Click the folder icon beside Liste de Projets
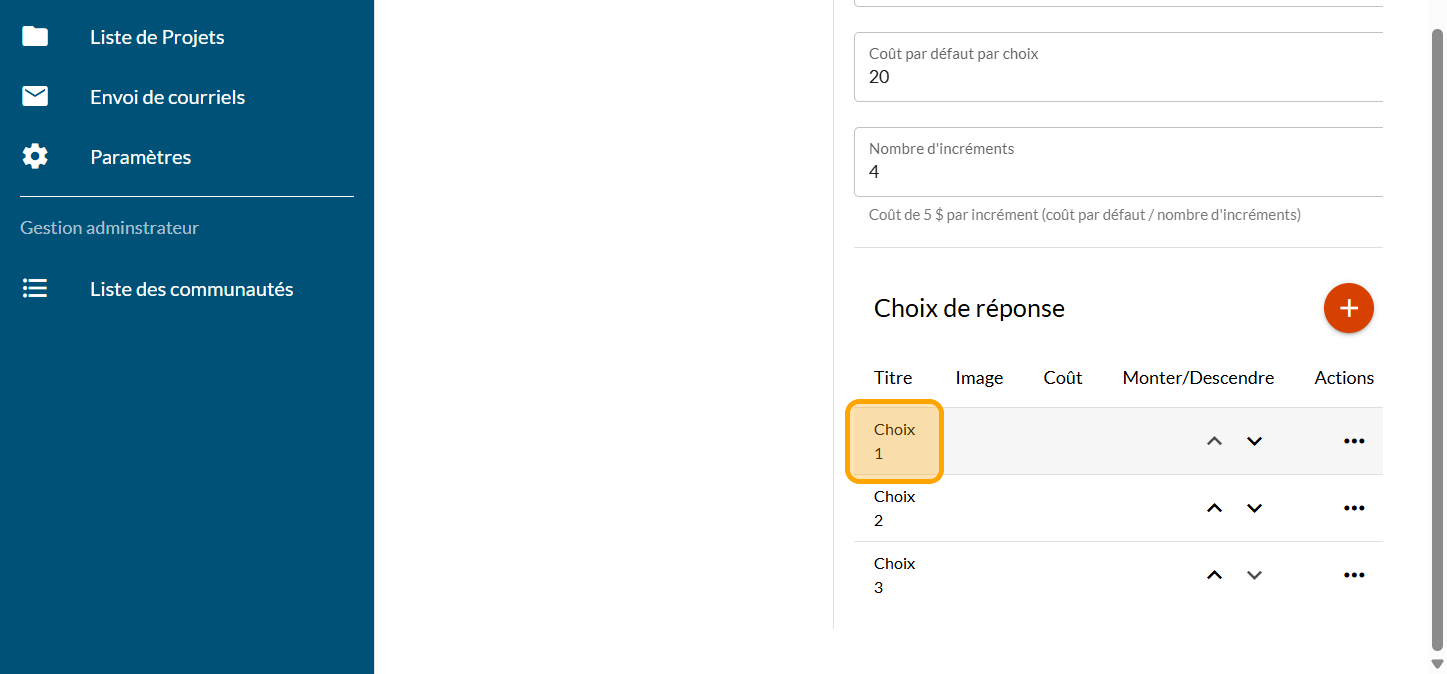The image size is (1447, 674). tap(35, 37)
